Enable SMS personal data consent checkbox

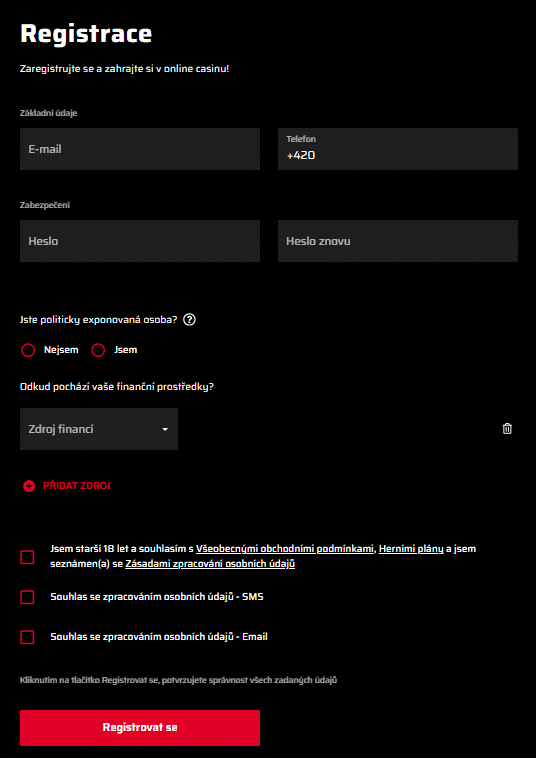[28, 598]
